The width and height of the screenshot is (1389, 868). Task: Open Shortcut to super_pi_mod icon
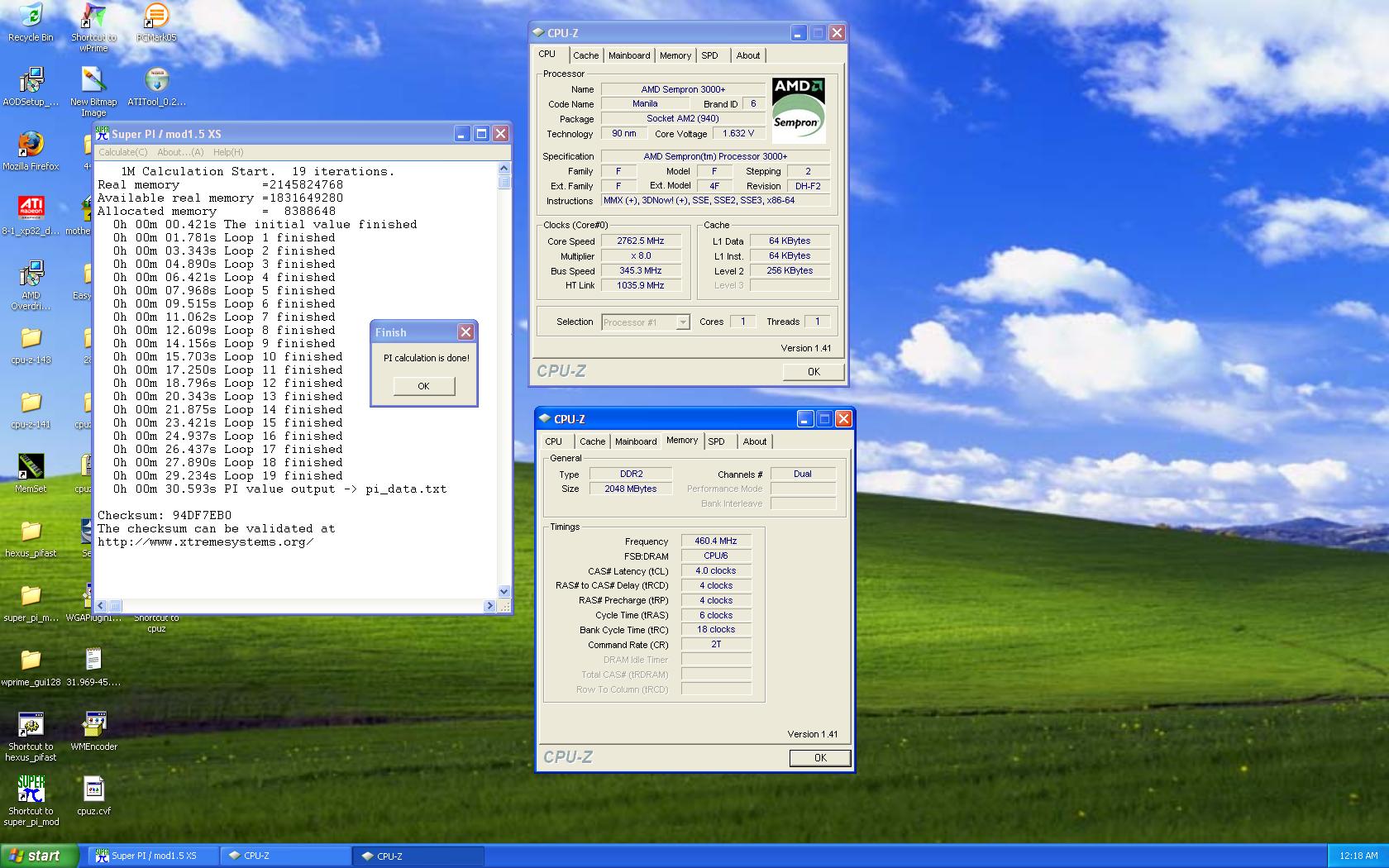(x=31, y=801)
